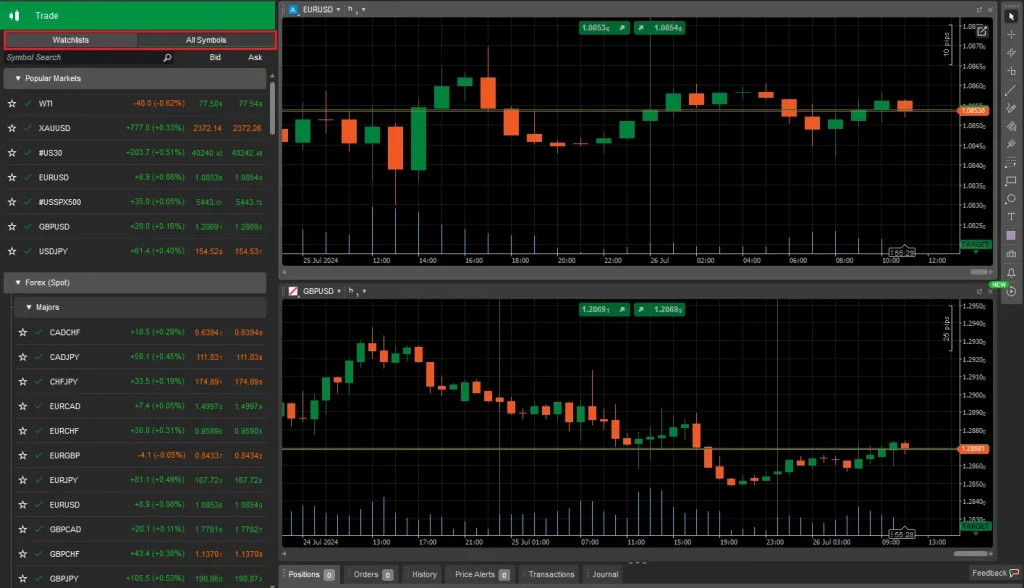The width and height of the screenshot is (1024, 588).
Task: Click the EURUSD chart sell button 1.0853
Action: [604, 27]
